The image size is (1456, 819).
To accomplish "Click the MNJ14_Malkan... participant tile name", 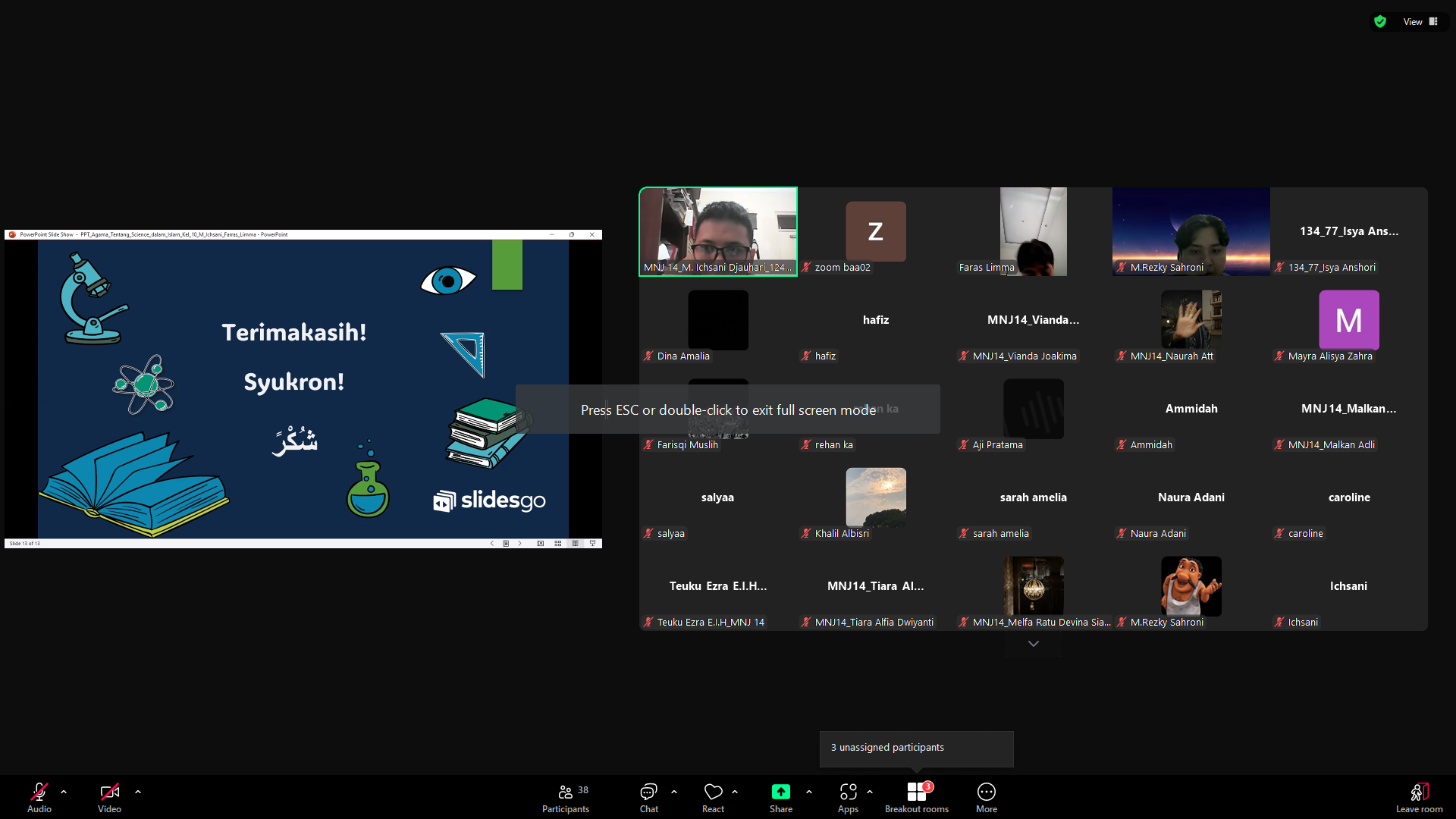I will [x=1349, y=409].
